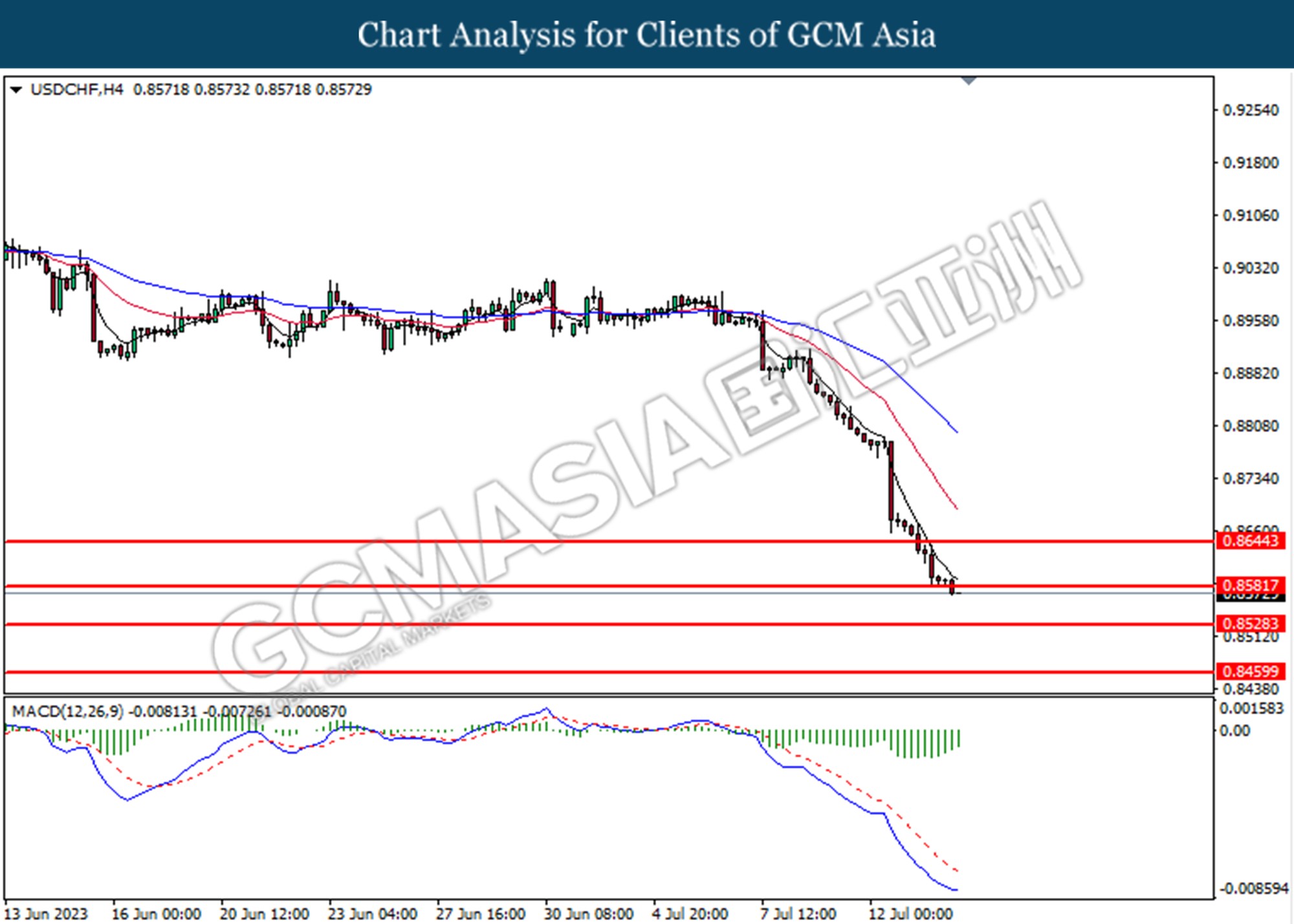
Task: Select the 0.84599 support price label
Action: click(x=1251, y=671)
